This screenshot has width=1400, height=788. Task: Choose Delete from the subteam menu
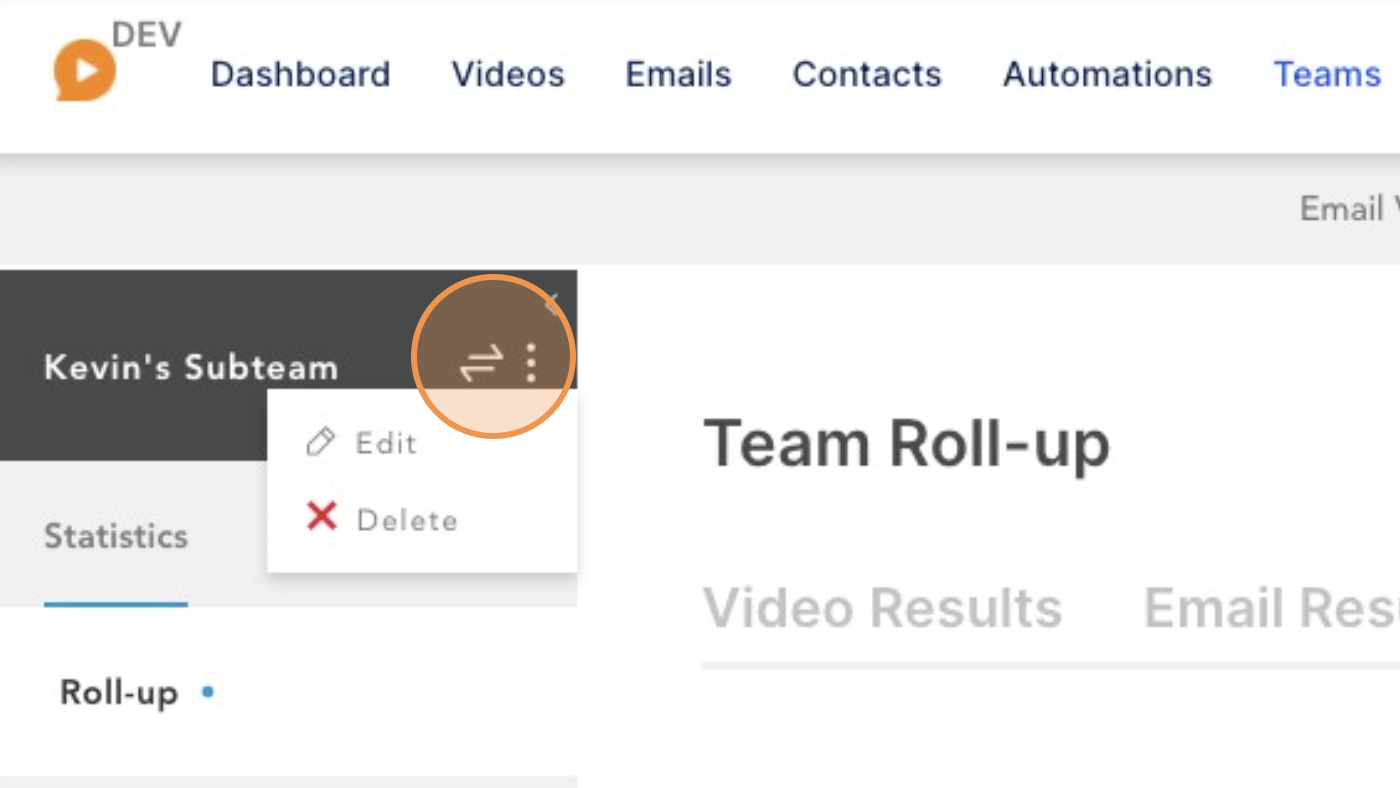pyautogui.click(x=407, y=520)
